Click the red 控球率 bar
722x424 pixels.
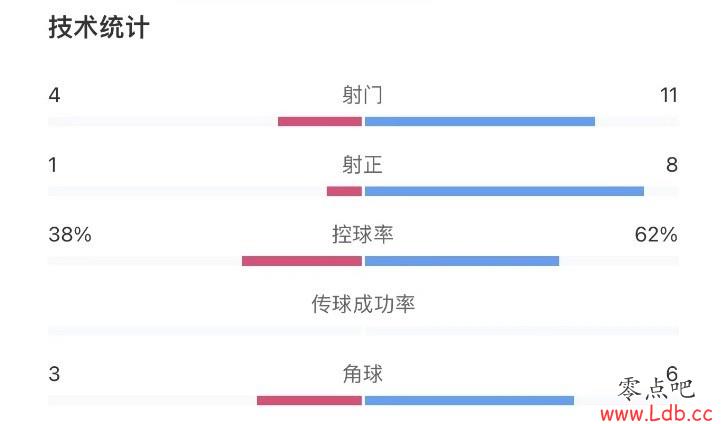tap(302, 261)
